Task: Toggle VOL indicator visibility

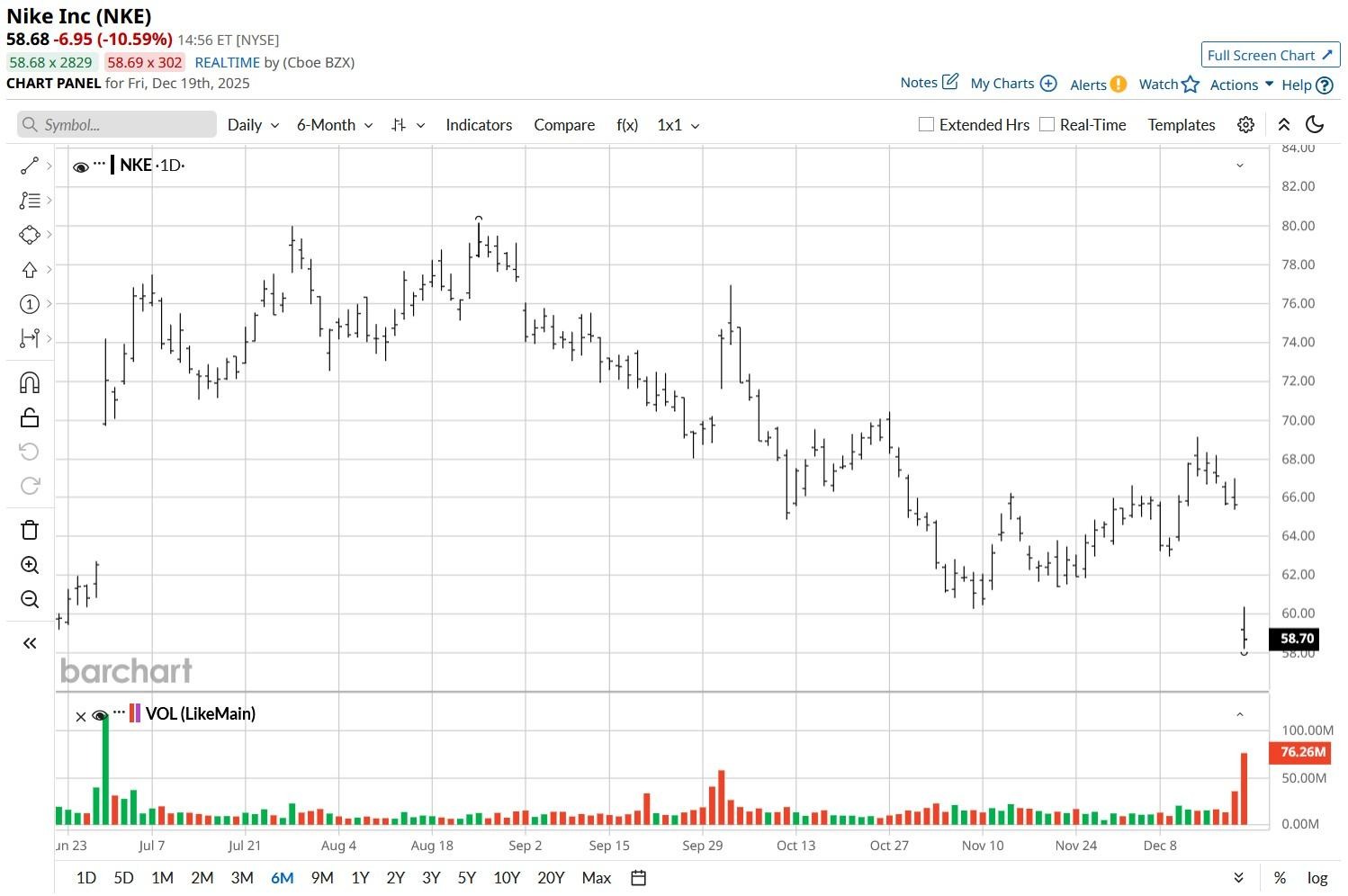Action: [x=100, y=716]
